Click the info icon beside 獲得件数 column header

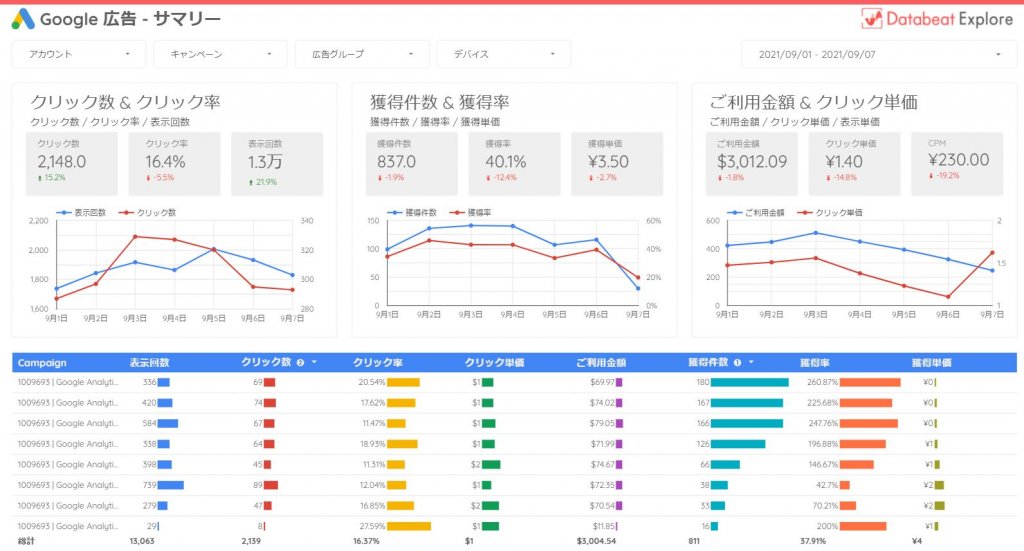tap(737, 362)
